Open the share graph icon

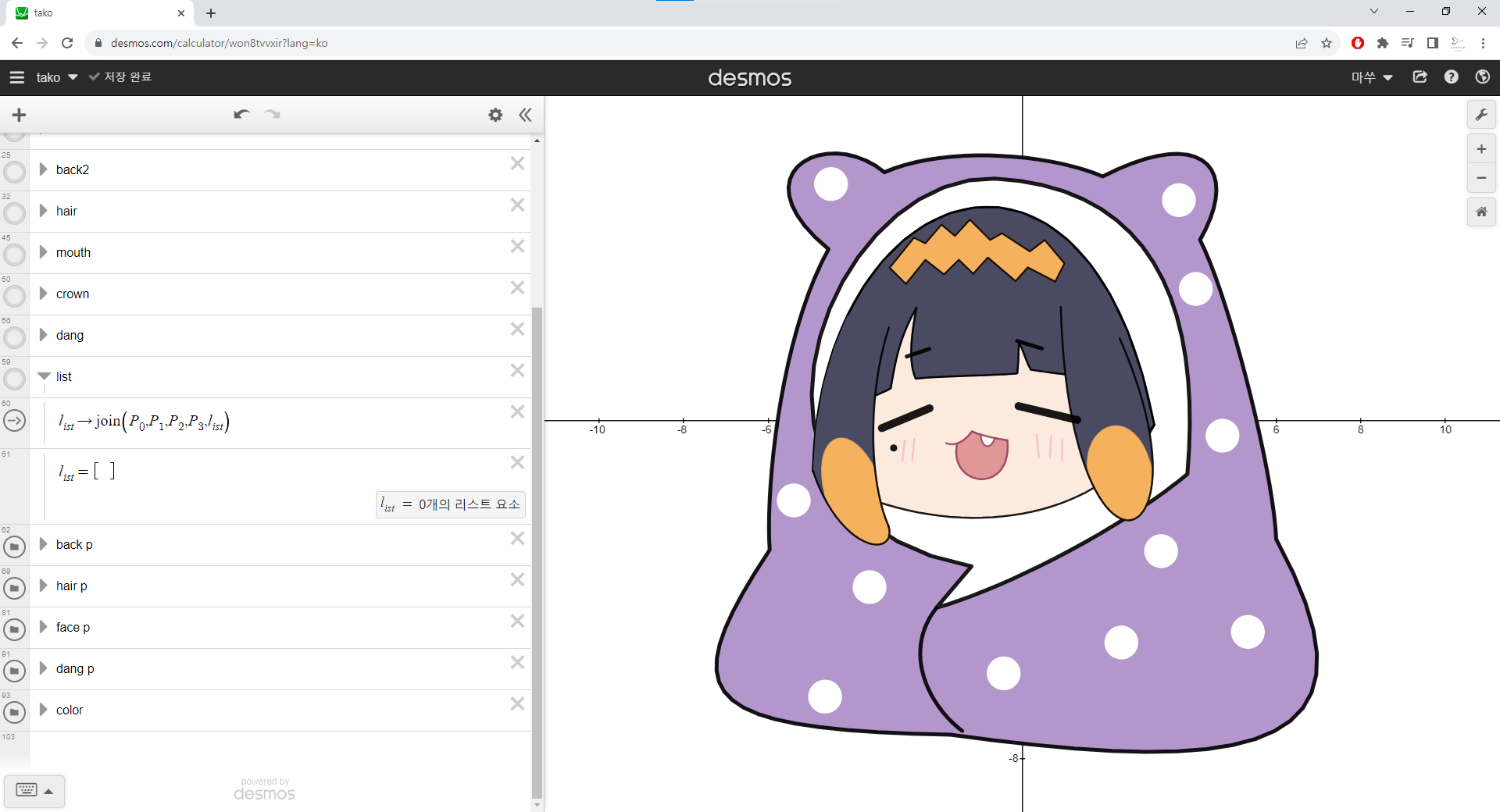(1420, 77)
